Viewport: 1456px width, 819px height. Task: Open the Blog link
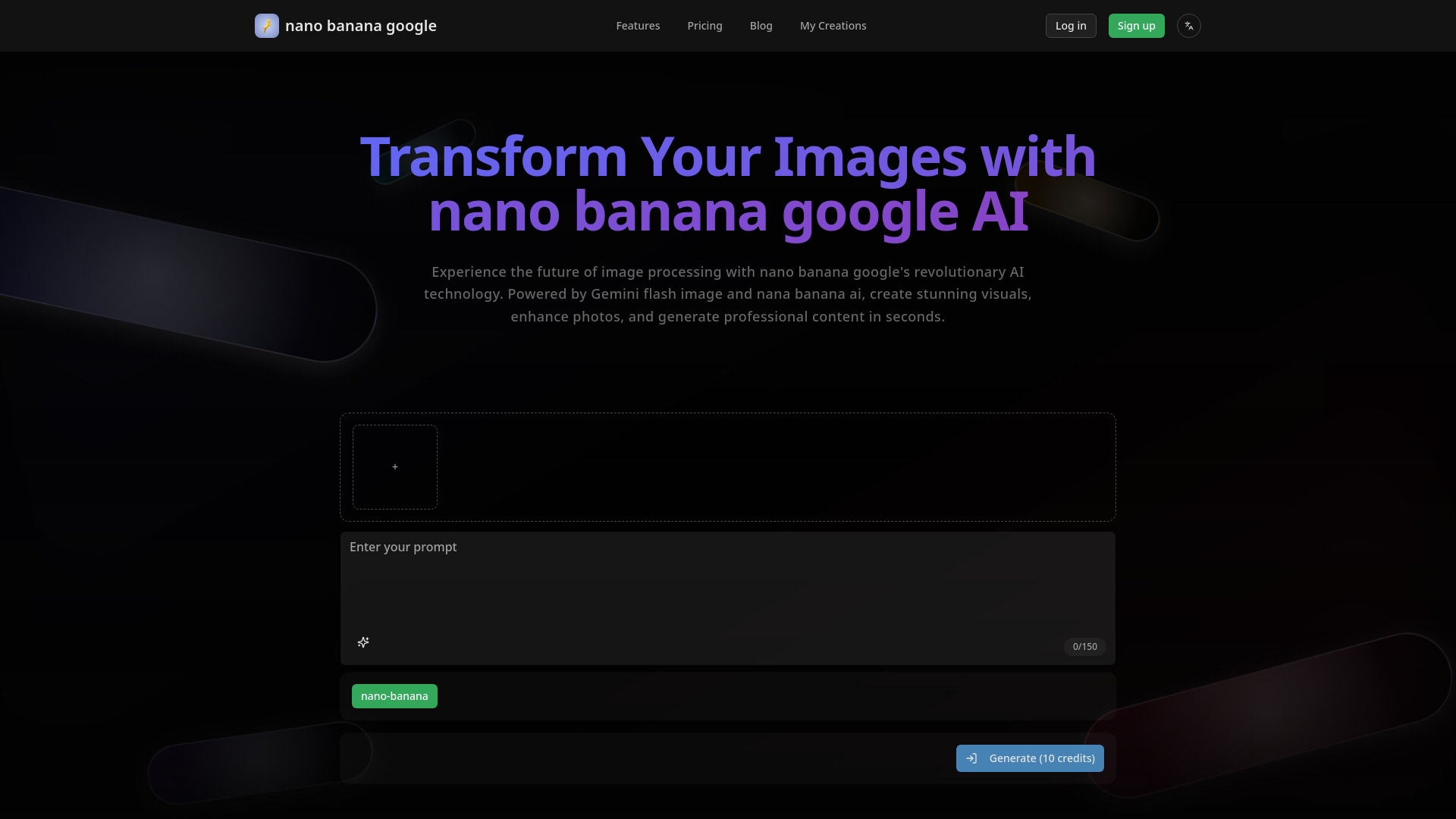[x=761, y=26]
